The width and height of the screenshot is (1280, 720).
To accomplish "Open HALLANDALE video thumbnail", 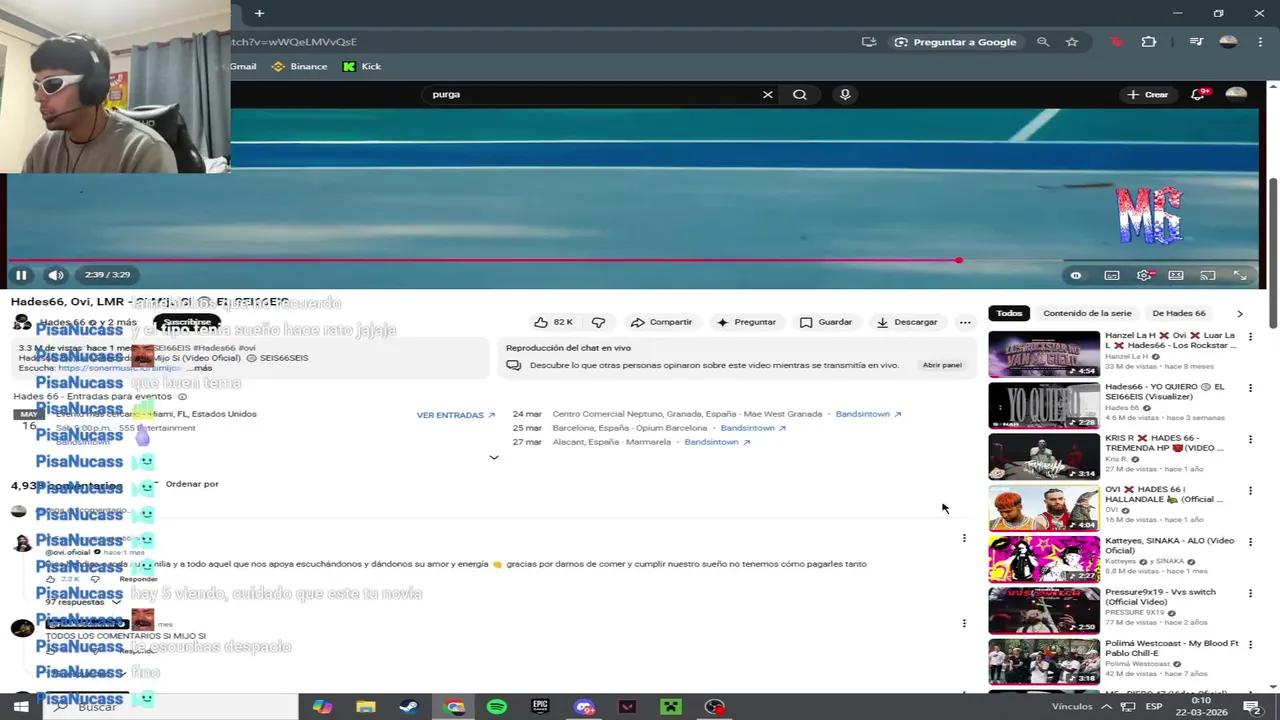I will [1044, 508].
